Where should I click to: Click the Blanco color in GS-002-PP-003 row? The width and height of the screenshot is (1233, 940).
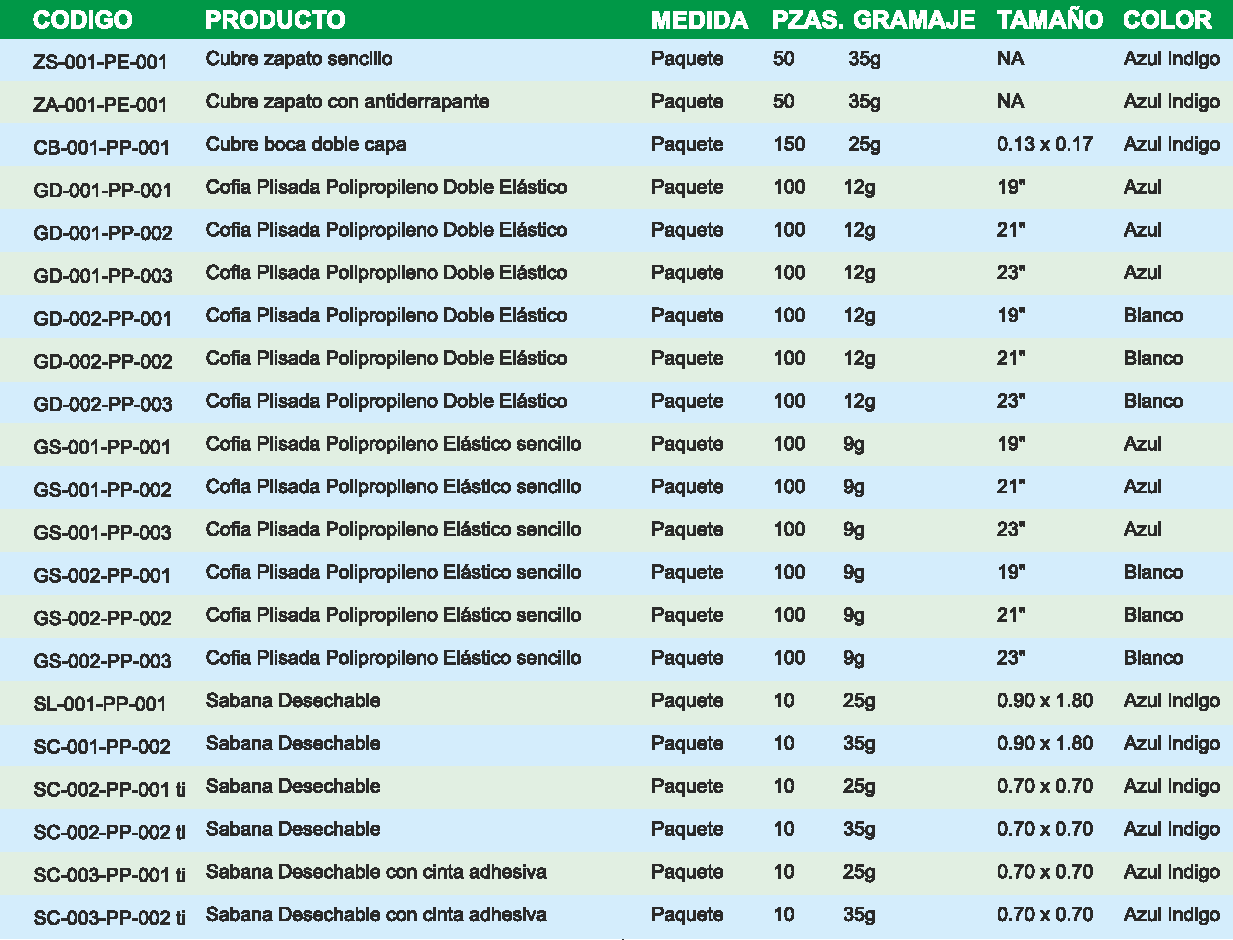pos(1153,658)
